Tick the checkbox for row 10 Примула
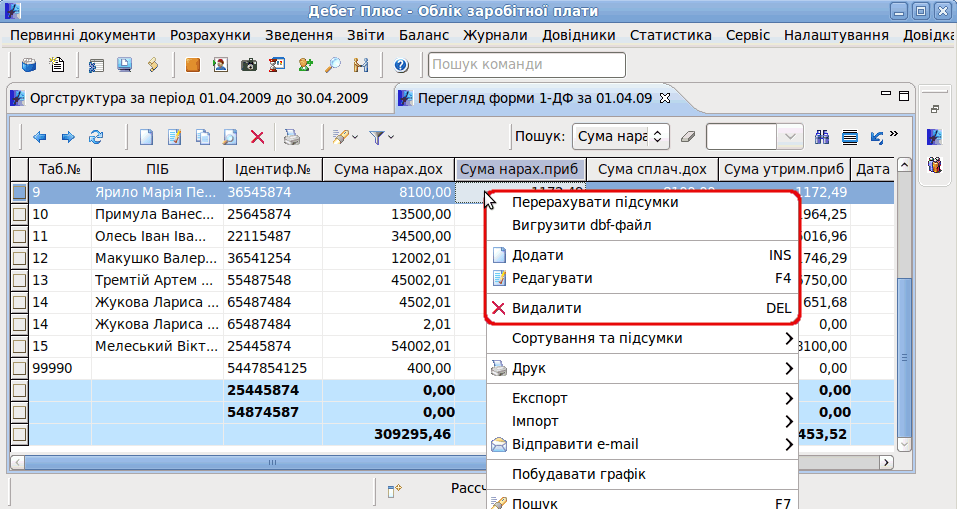 [x=20, y=214]
